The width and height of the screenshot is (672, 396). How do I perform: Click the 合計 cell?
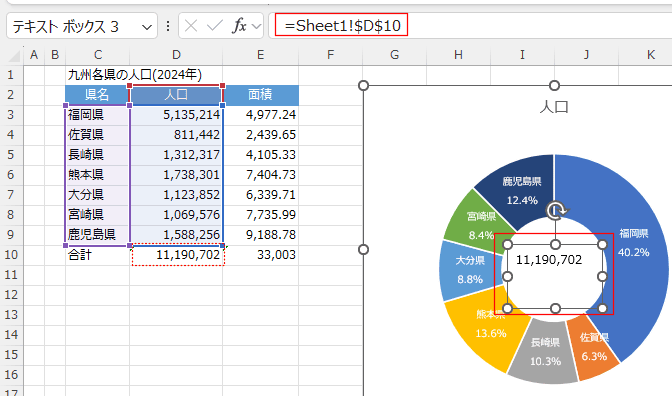[x=97, y=255]
